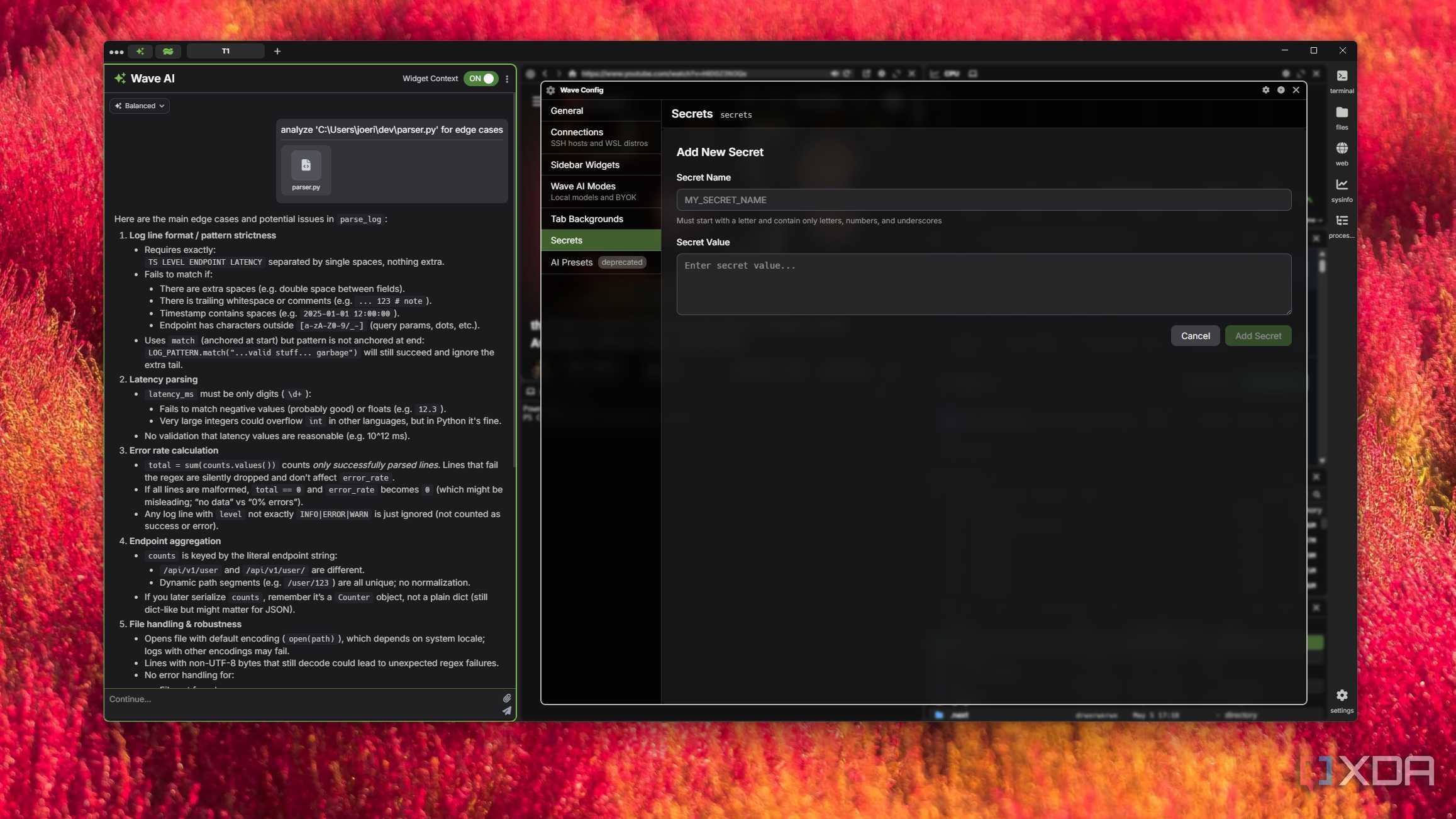
Task: Open the three-dot app menu in the tab bar
Action: tap(116, 52)
